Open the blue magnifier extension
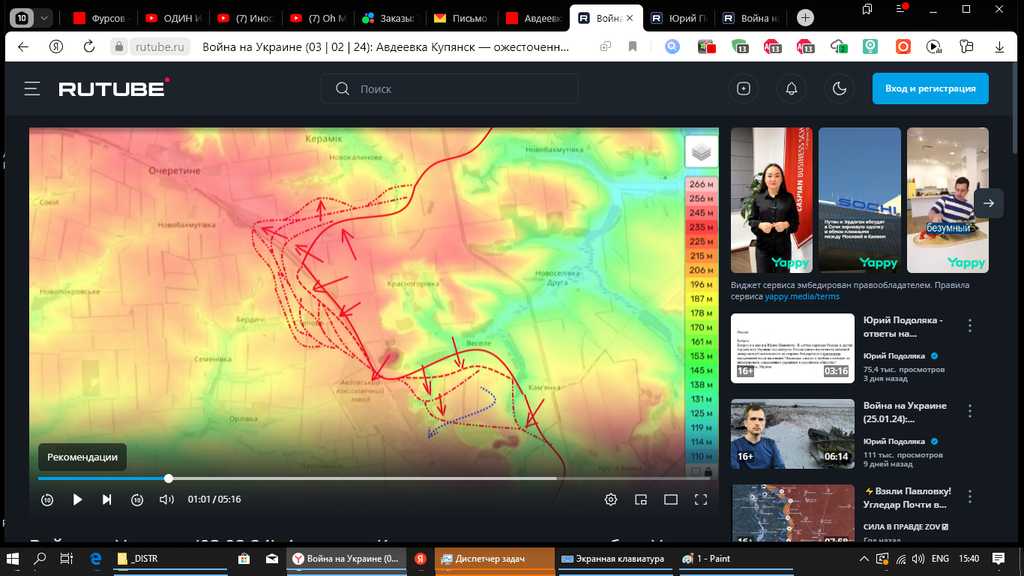 click(x=672, y=47)
